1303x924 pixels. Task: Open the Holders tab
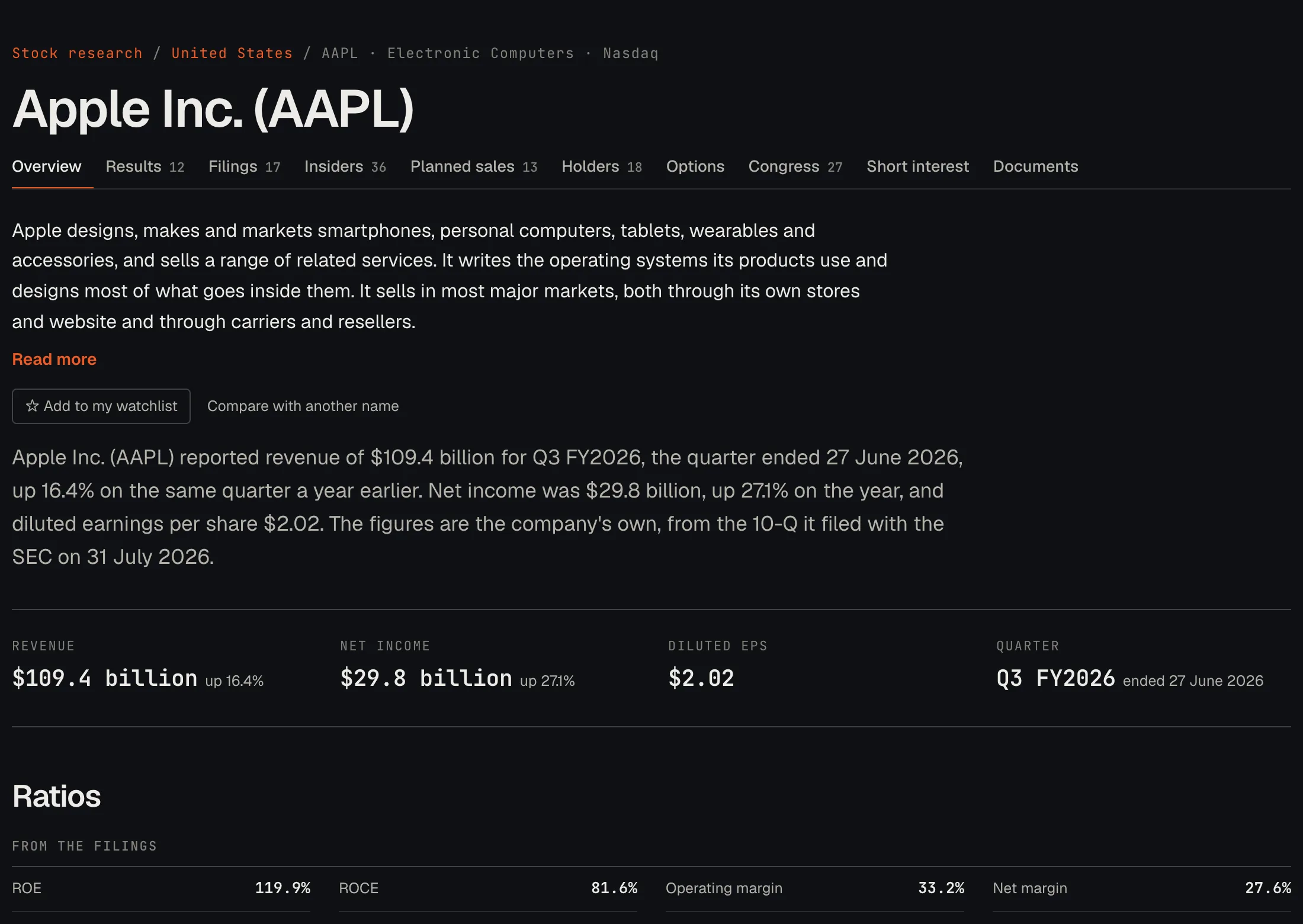tap(602, 166)
